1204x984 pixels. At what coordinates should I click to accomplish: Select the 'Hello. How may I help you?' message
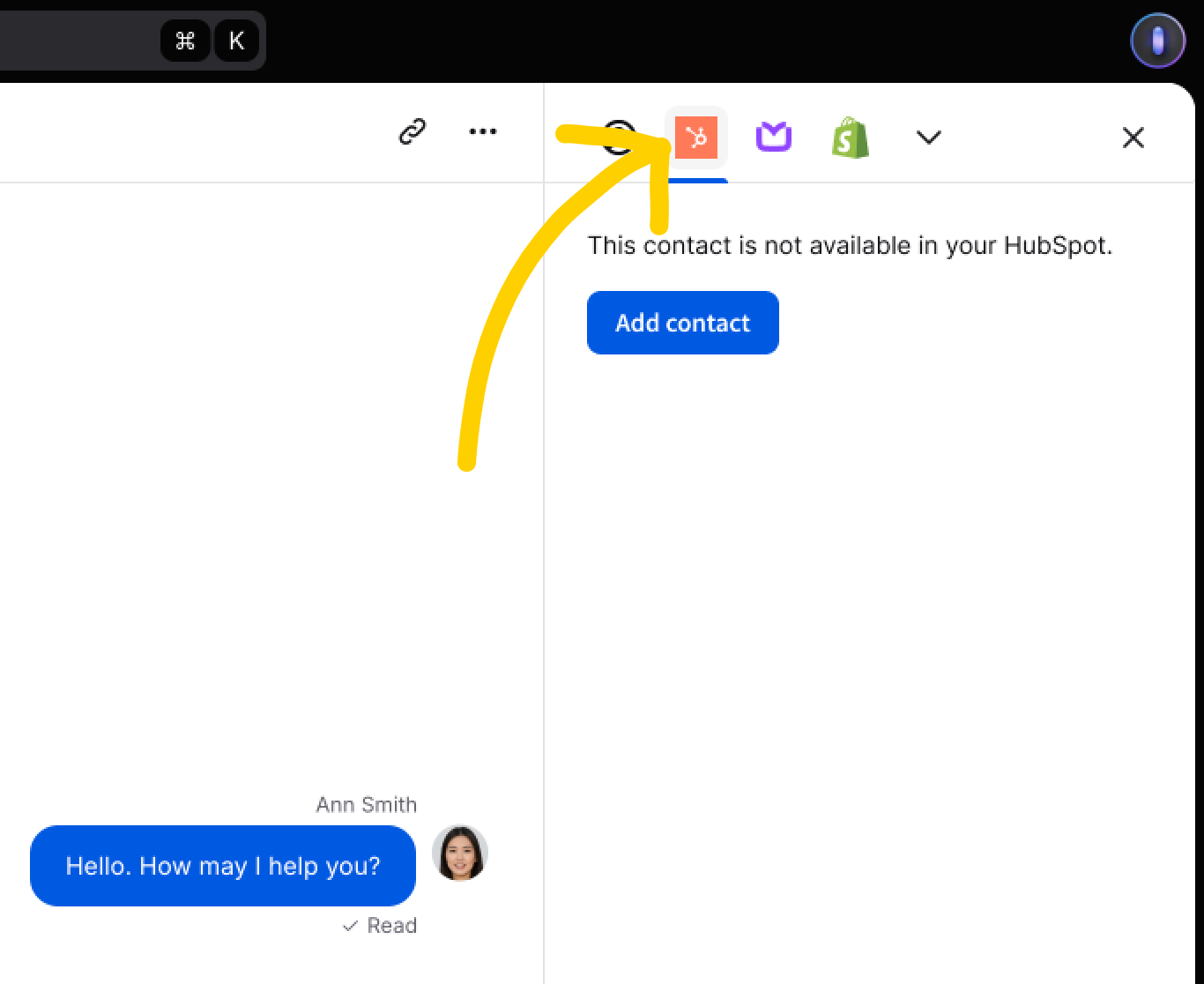coord(223,866)
